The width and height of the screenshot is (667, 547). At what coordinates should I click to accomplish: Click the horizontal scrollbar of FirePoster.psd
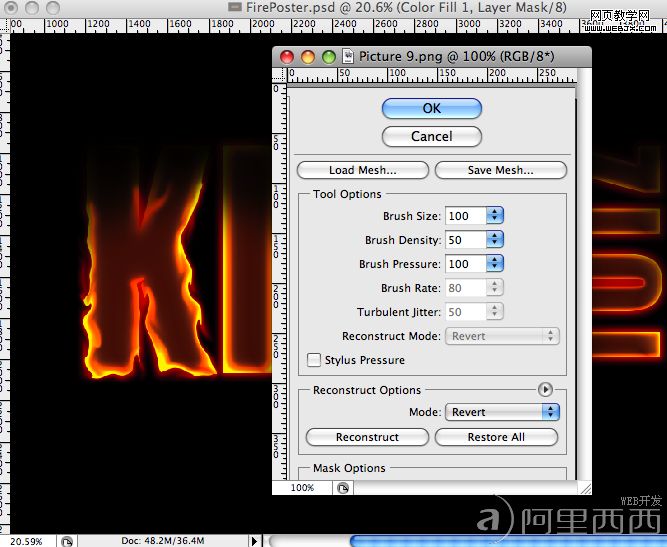coord(466,541)
